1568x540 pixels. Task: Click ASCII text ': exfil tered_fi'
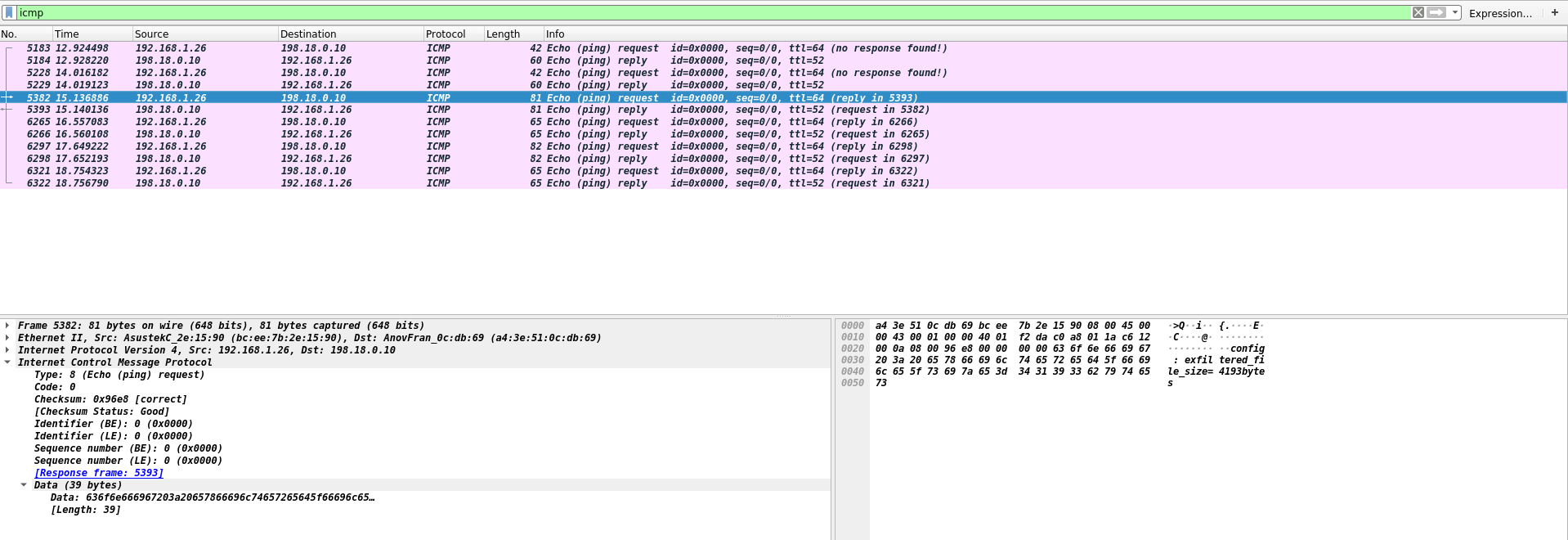(x=1219, y=360)
